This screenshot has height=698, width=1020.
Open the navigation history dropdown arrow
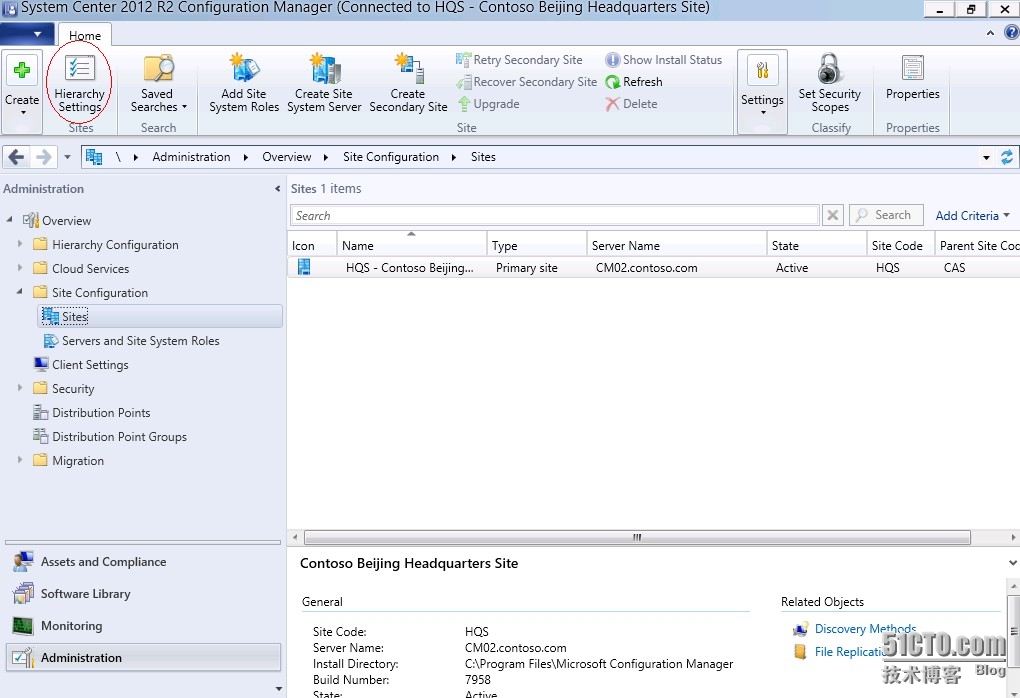point(67,157)
